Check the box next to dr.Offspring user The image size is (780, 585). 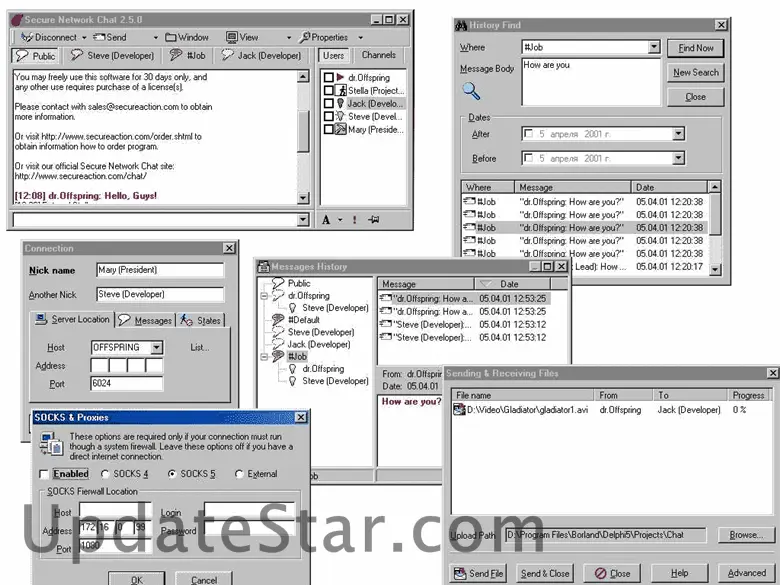pyautogui.click(x=328, y=78)
